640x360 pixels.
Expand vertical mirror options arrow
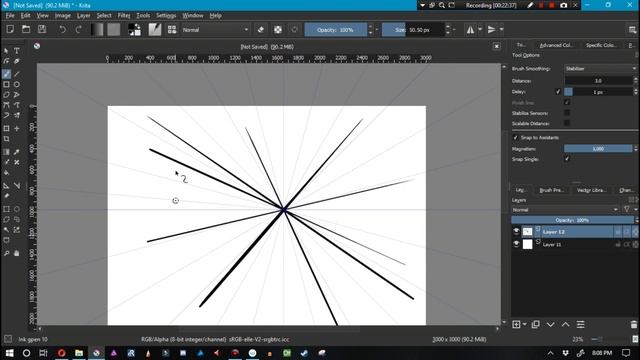[x=502, y=29]
